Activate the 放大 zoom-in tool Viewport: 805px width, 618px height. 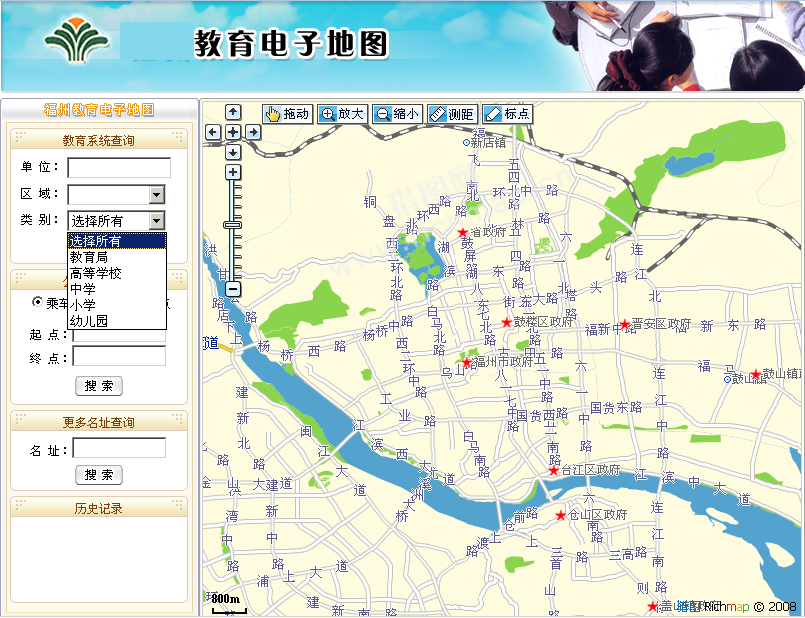(344, 113)
